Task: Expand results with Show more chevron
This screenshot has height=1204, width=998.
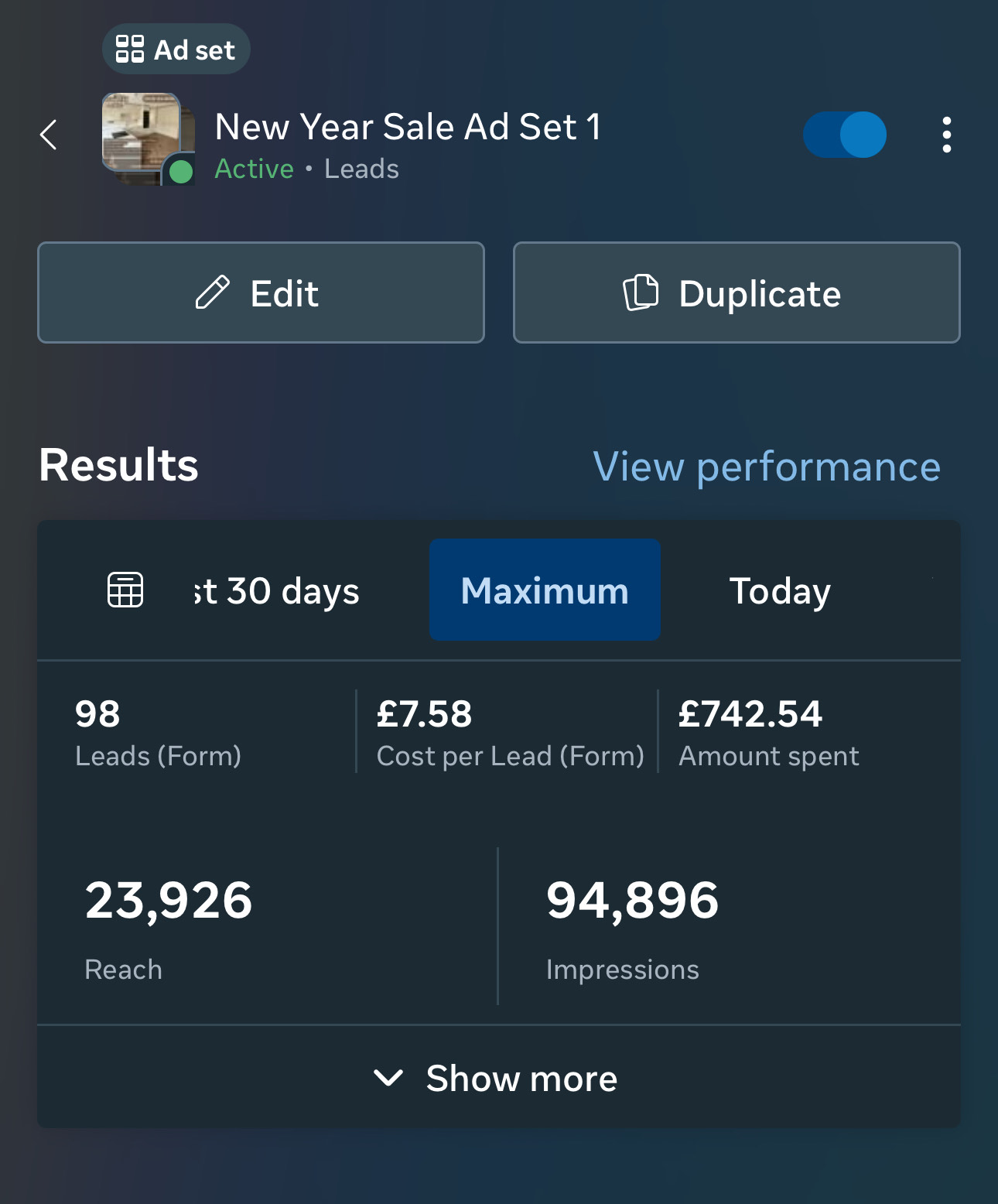Action: (388, 1077)
